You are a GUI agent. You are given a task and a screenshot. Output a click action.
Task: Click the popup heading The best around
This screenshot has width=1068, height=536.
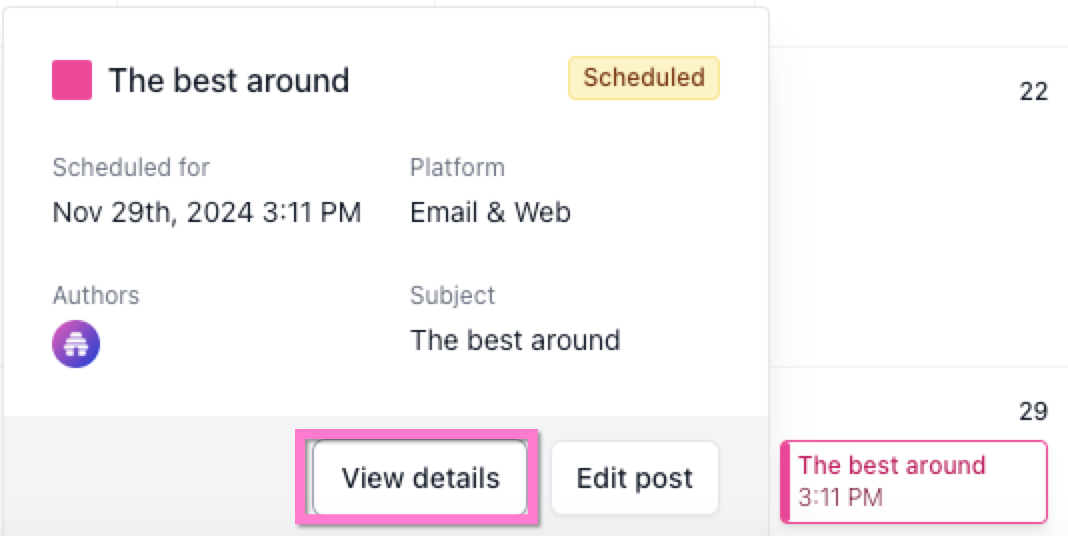229,81
